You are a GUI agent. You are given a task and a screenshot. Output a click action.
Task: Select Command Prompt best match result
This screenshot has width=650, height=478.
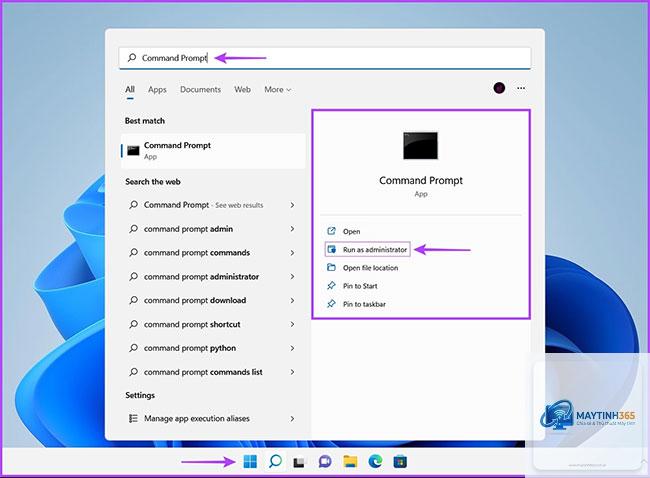click(x=213, y=151)
